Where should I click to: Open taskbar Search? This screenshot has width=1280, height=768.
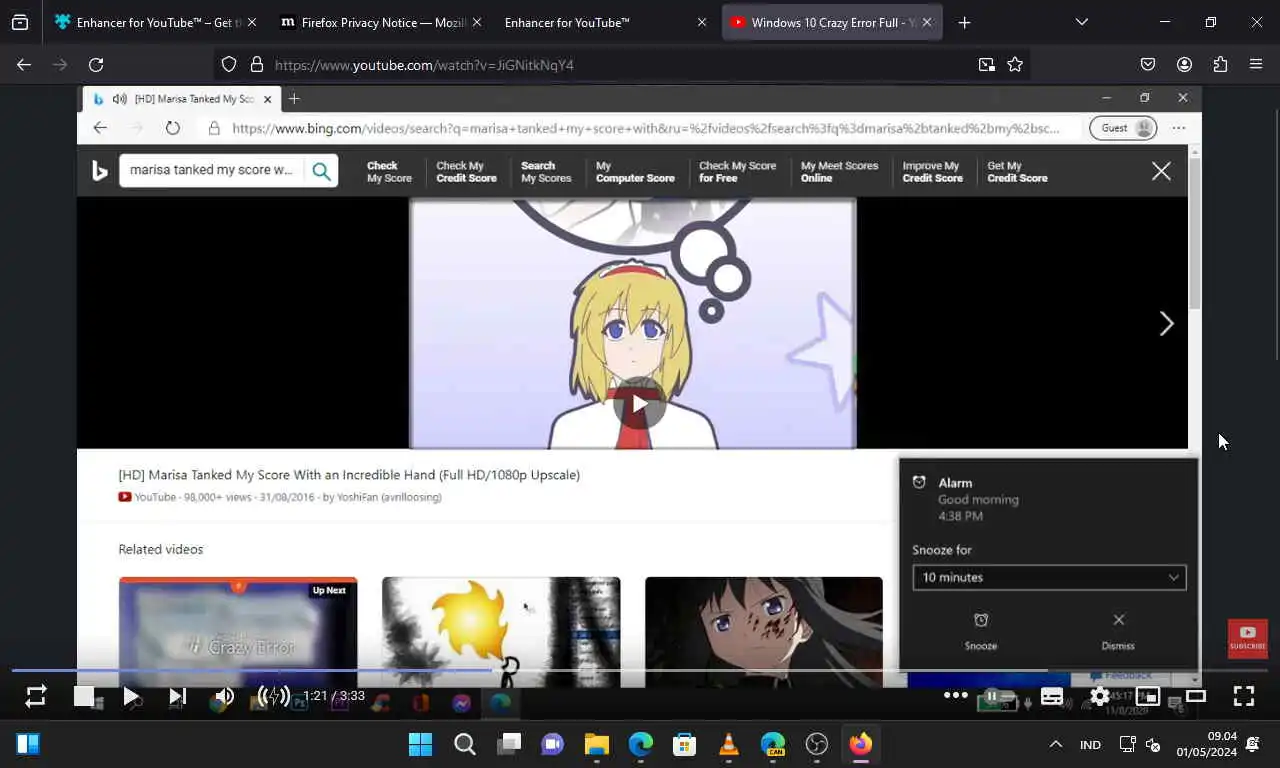pyautogui.click(x=465, y=744)
